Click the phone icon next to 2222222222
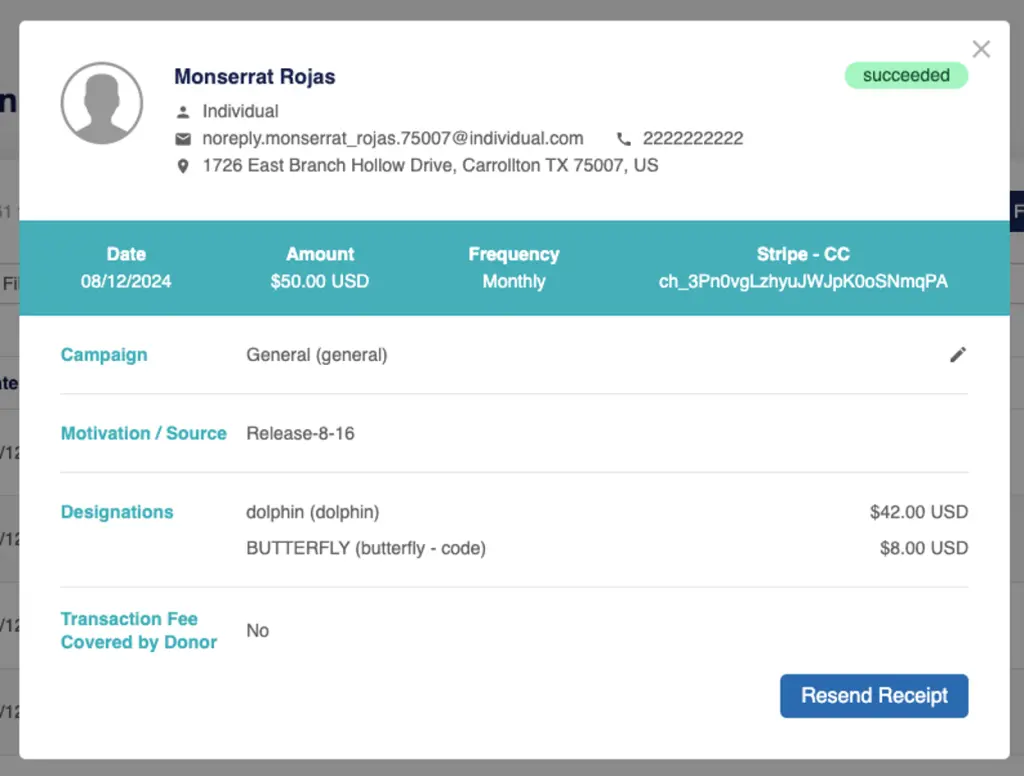Viewport: 1024px width, 776px height. coord(624,139)
